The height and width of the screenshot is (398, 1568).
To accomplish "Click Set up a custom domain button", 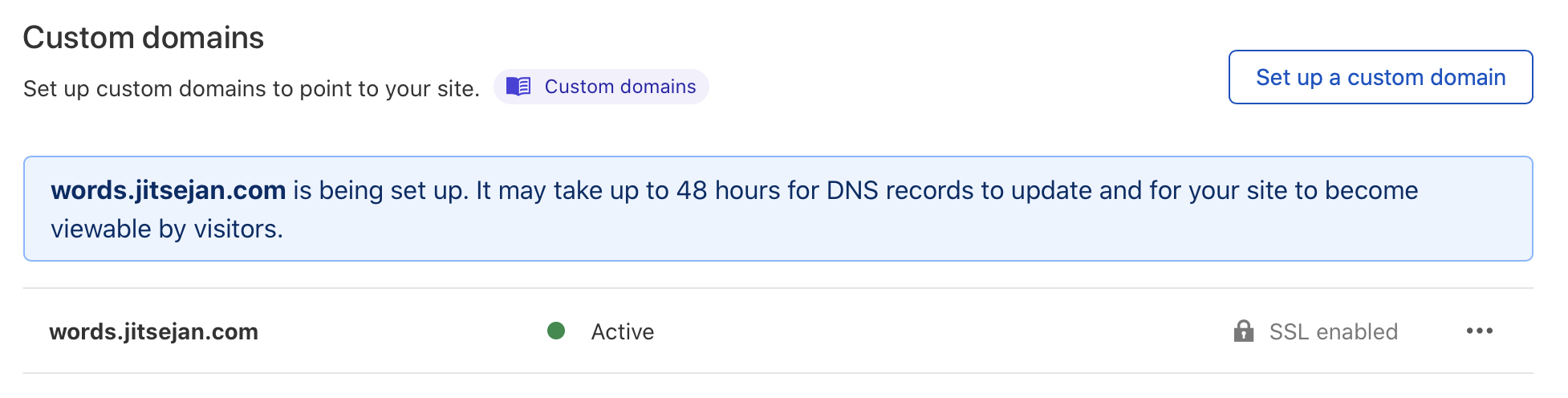I will (1379, 77).
